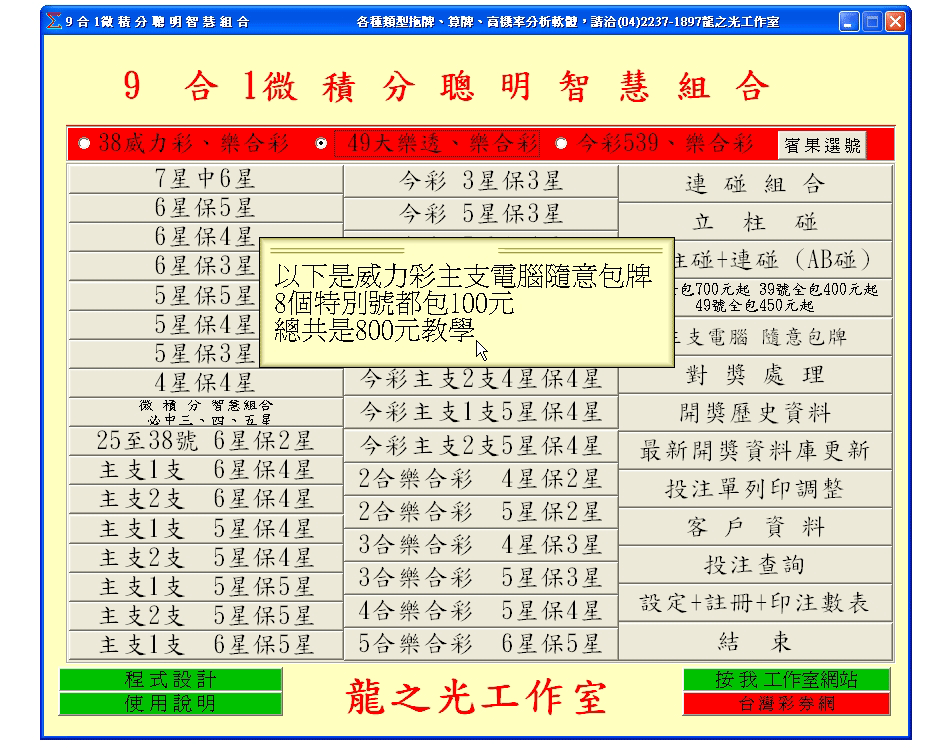Select the 38威力彩、樂合彩 radio option
The height and width of the screenshot is (754, 932).
coord(84,144)
